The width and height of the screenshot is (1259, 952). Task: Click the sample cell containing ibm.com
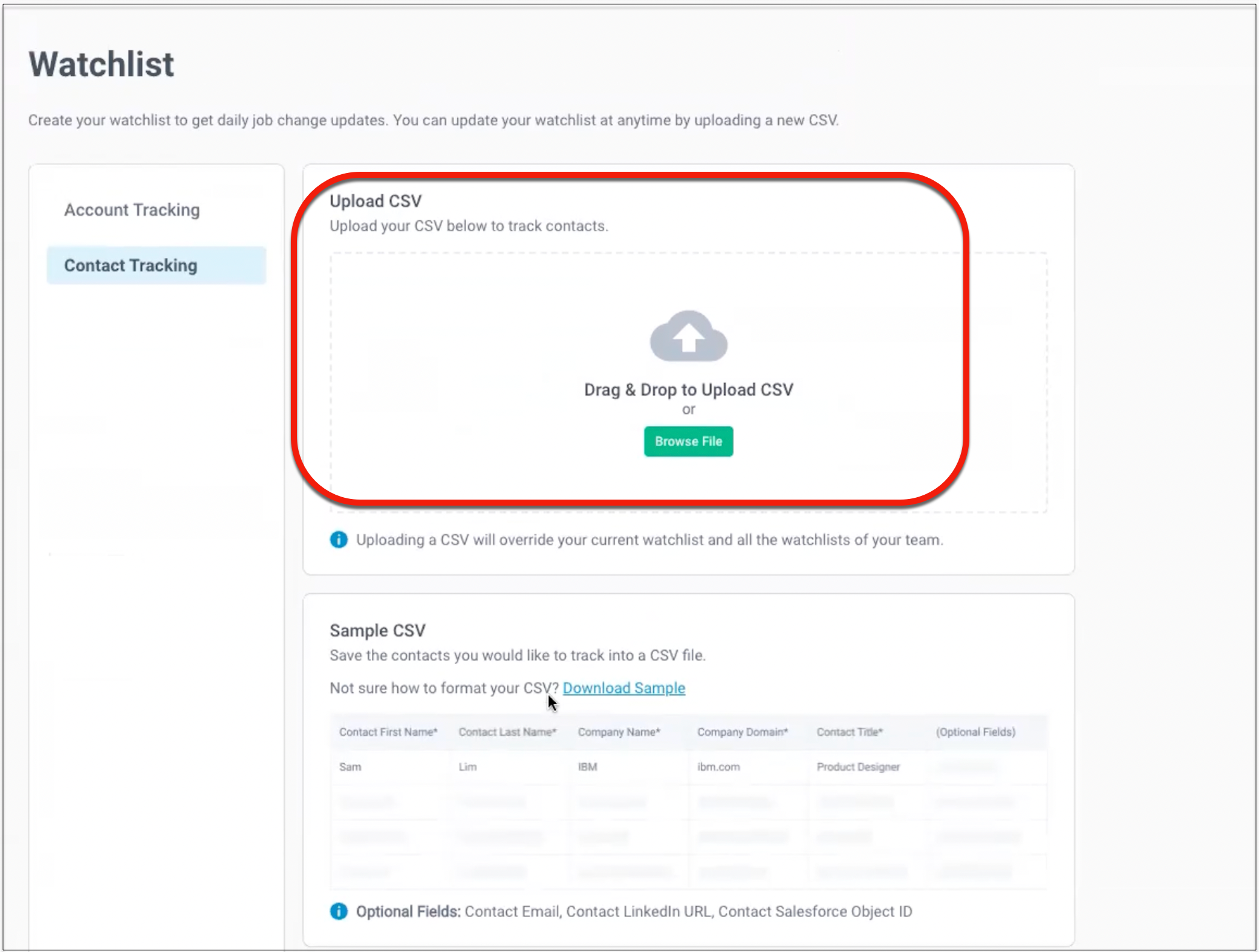tap(718, 767)
